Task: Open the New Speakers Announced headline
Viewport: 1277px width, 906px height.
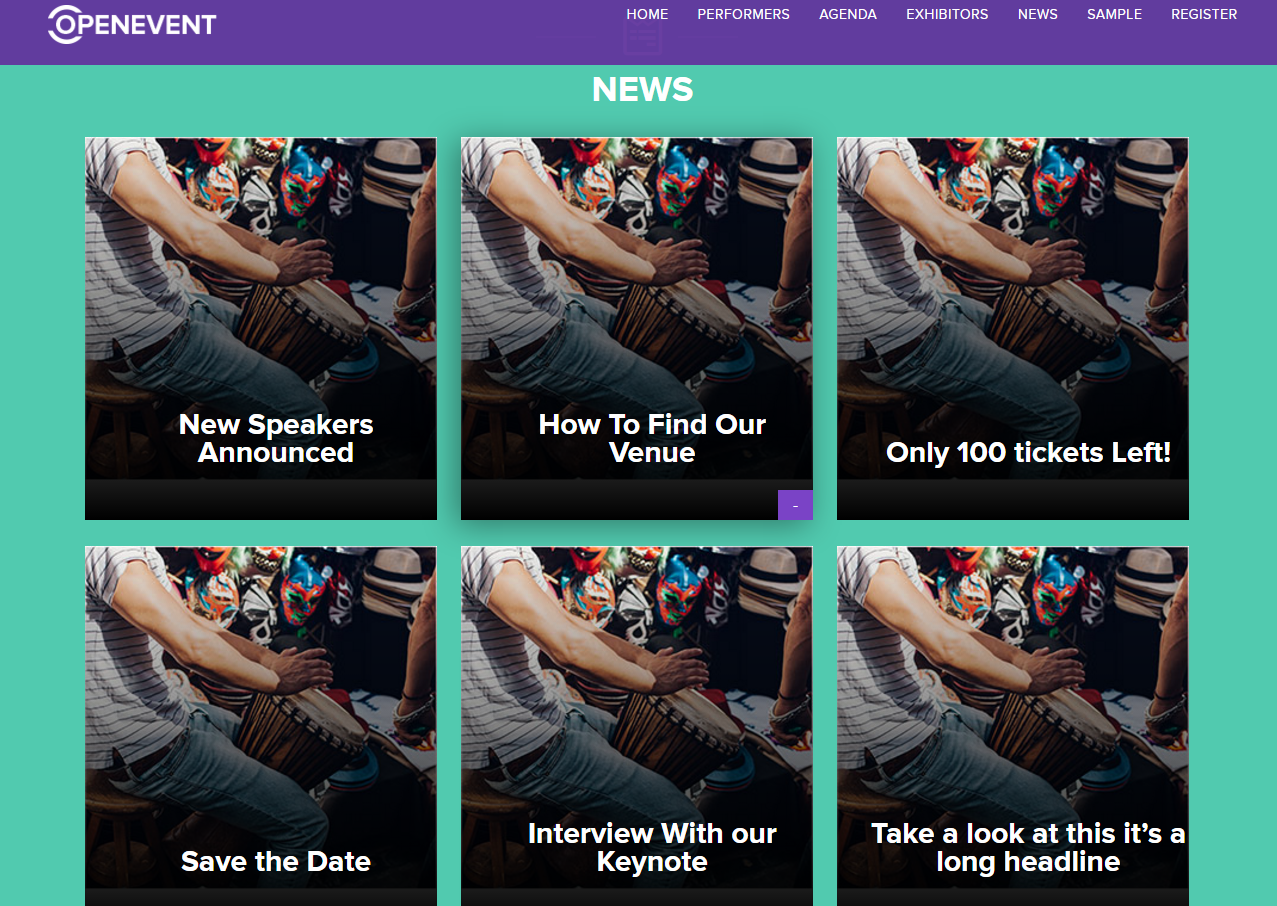Action: [x=276, y=438]
